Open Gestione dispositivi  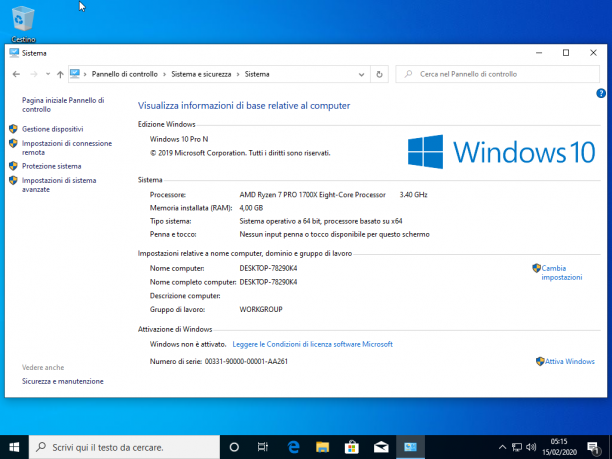52,129
